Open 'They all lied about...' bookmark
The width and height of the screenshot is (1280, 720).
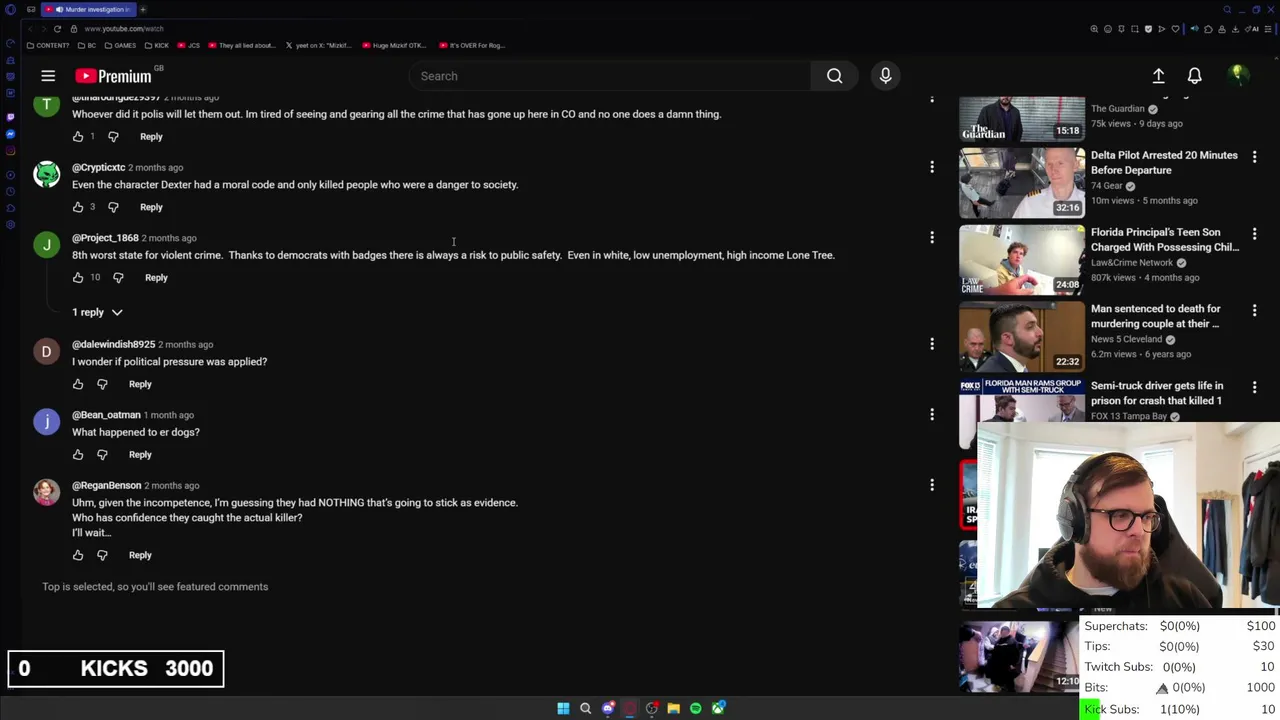[241, 45]
